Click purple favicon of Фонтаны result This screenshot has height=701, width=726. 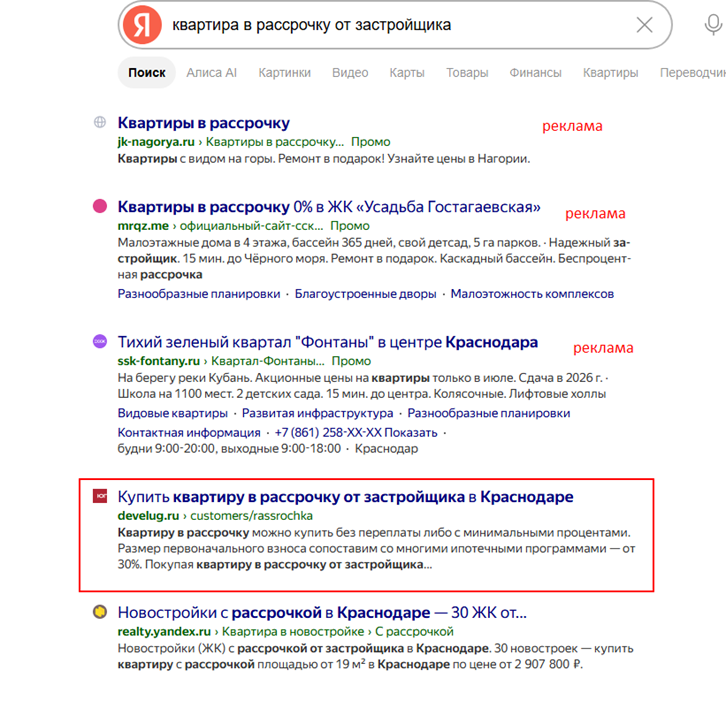click(100, 342)
